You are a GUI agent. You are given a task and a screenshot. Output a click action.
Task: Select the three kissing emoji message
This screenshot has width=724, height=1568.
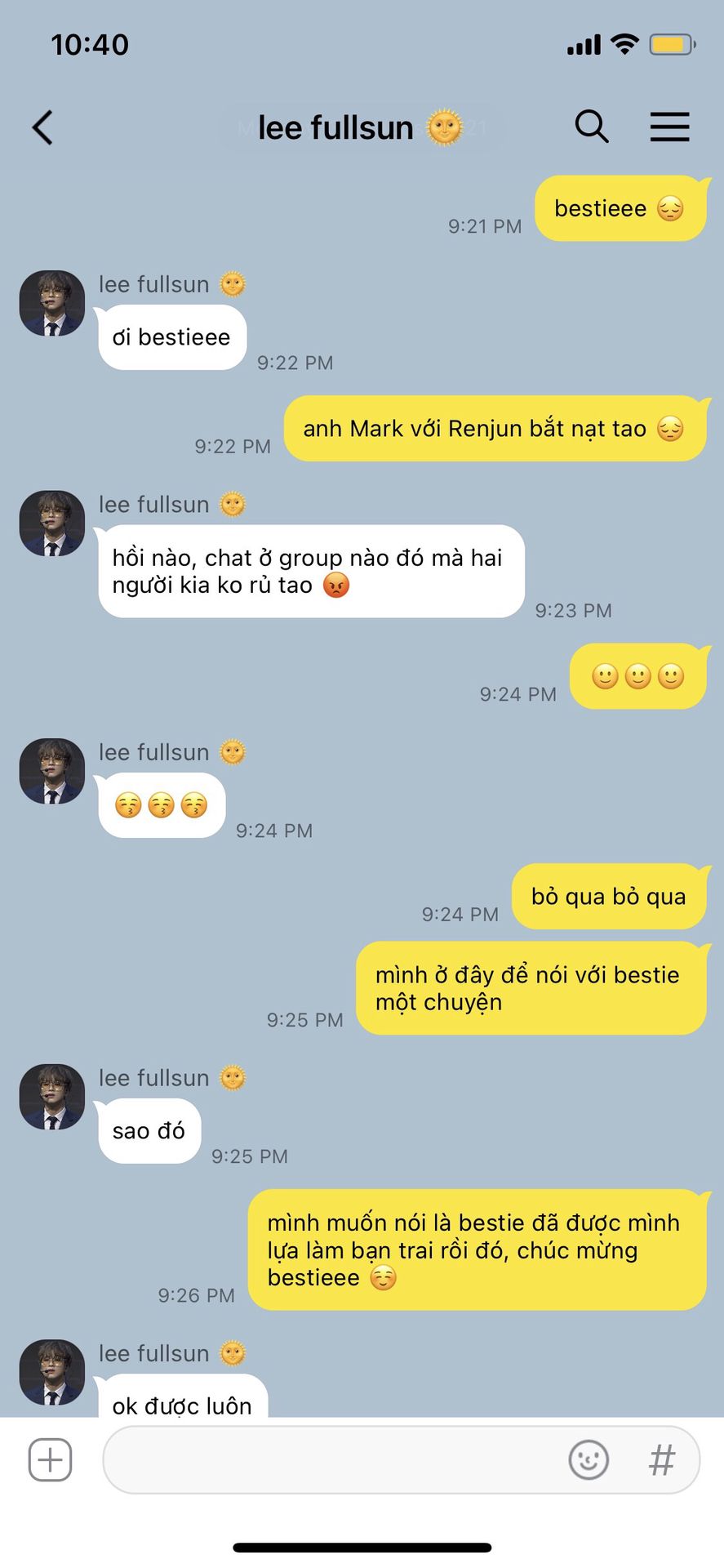pyautogui.click(x=162, y=805)
